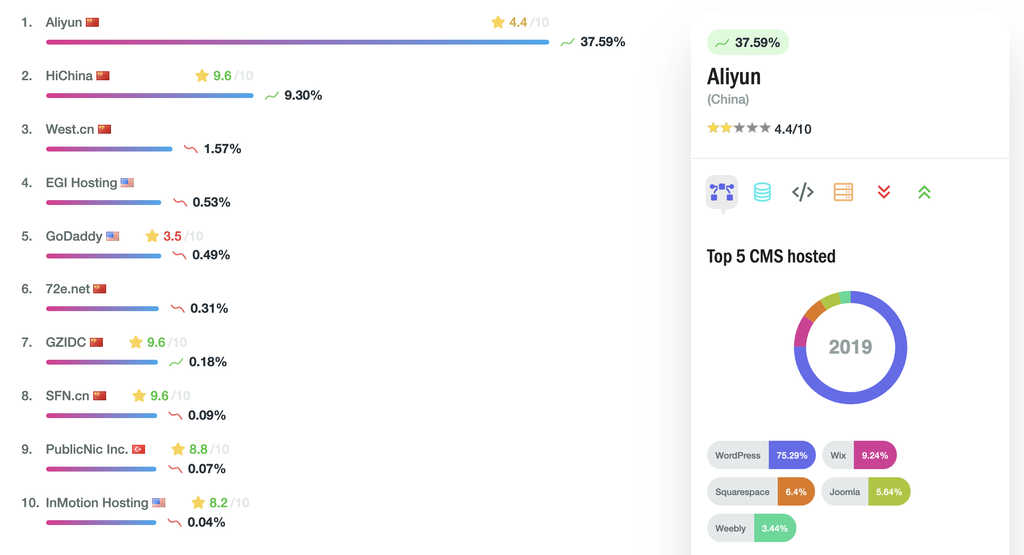Click the West.cn market share bar
This screenshot has height=555, width=1024.
tap(109, 149)
